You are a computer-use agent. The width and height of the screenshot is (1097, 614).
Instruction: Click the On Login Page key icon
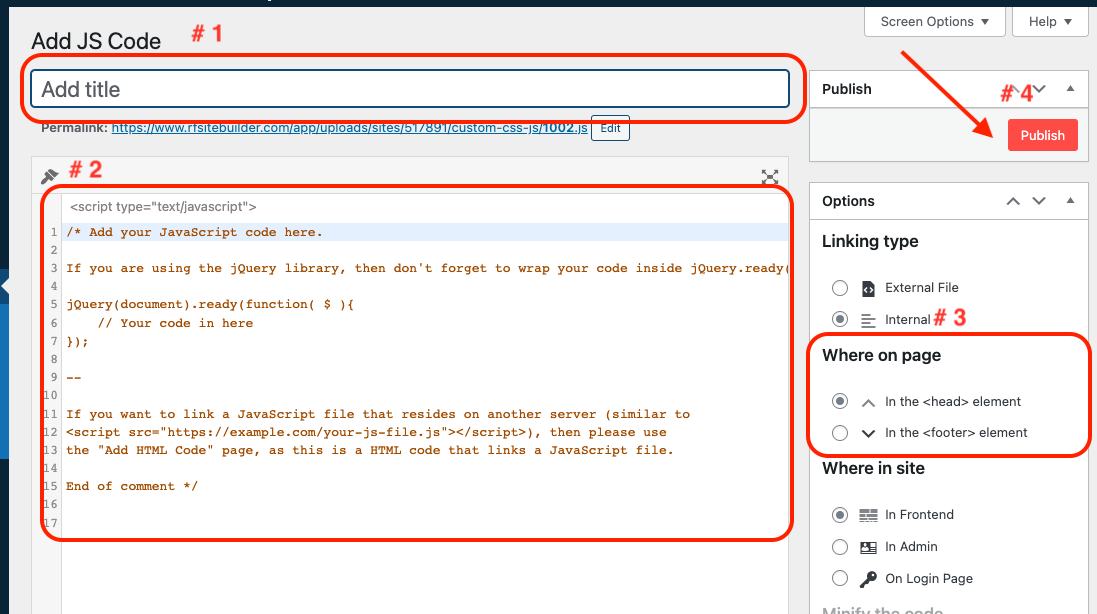point(868,579)
